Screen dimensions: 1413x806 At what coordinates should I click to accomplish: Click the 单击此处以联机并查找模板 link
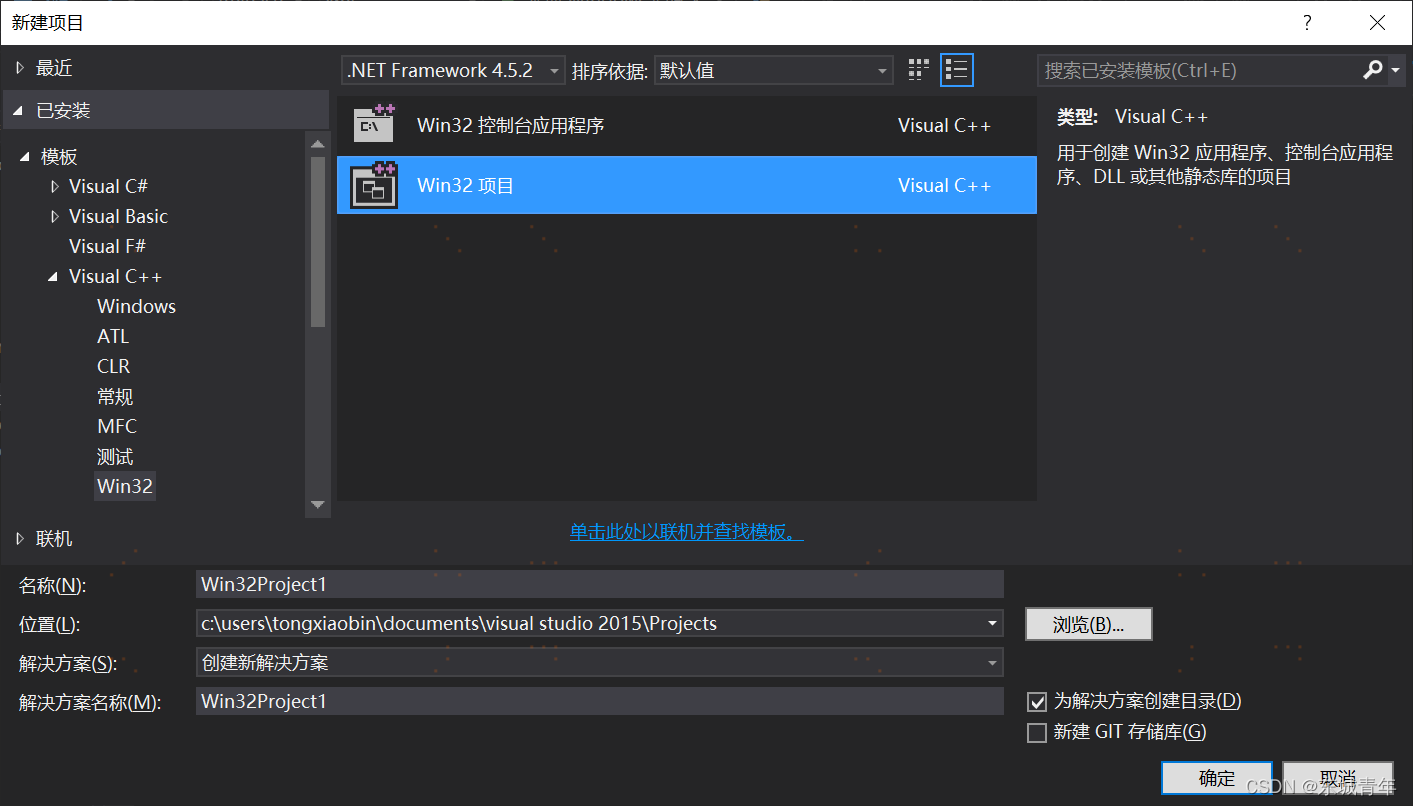(686, 532)
